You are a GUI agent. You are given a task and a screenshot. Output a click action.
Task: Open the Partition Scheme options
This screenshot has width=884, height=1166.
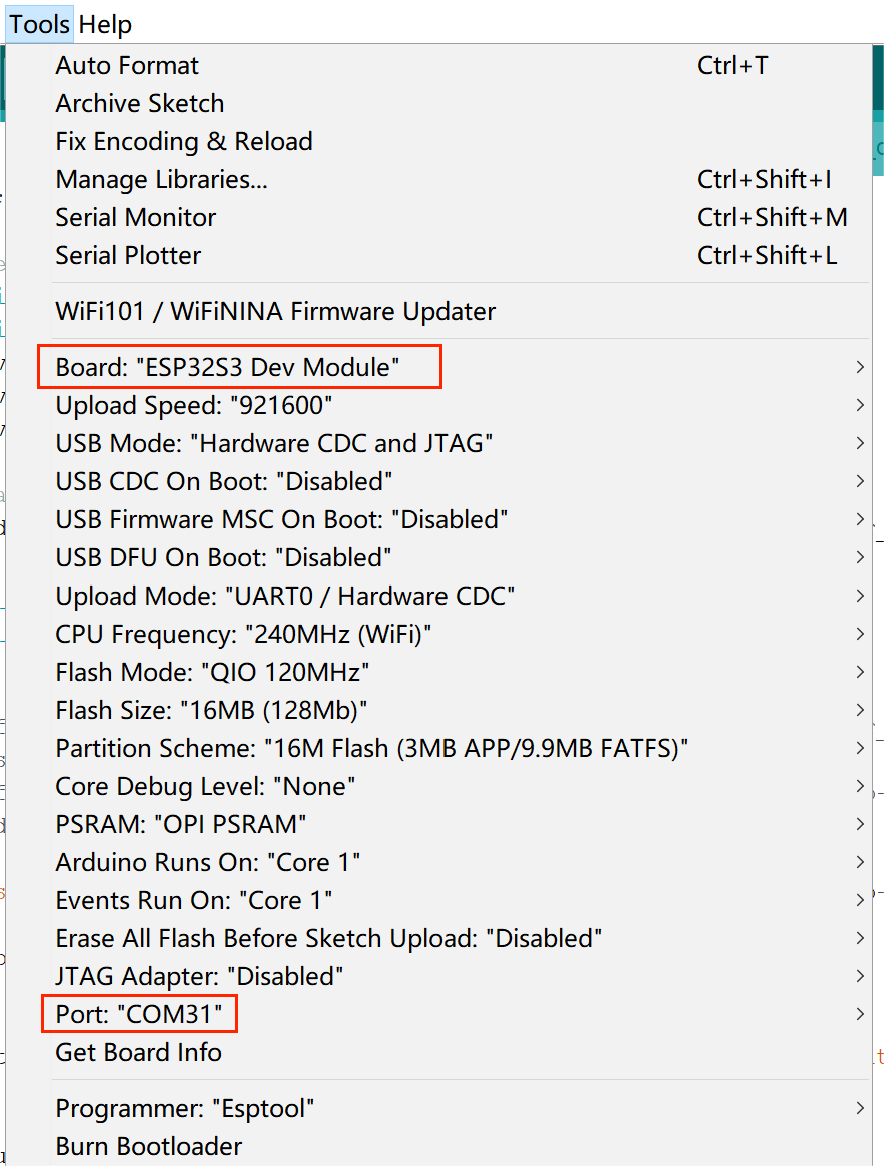click(461, 748)
